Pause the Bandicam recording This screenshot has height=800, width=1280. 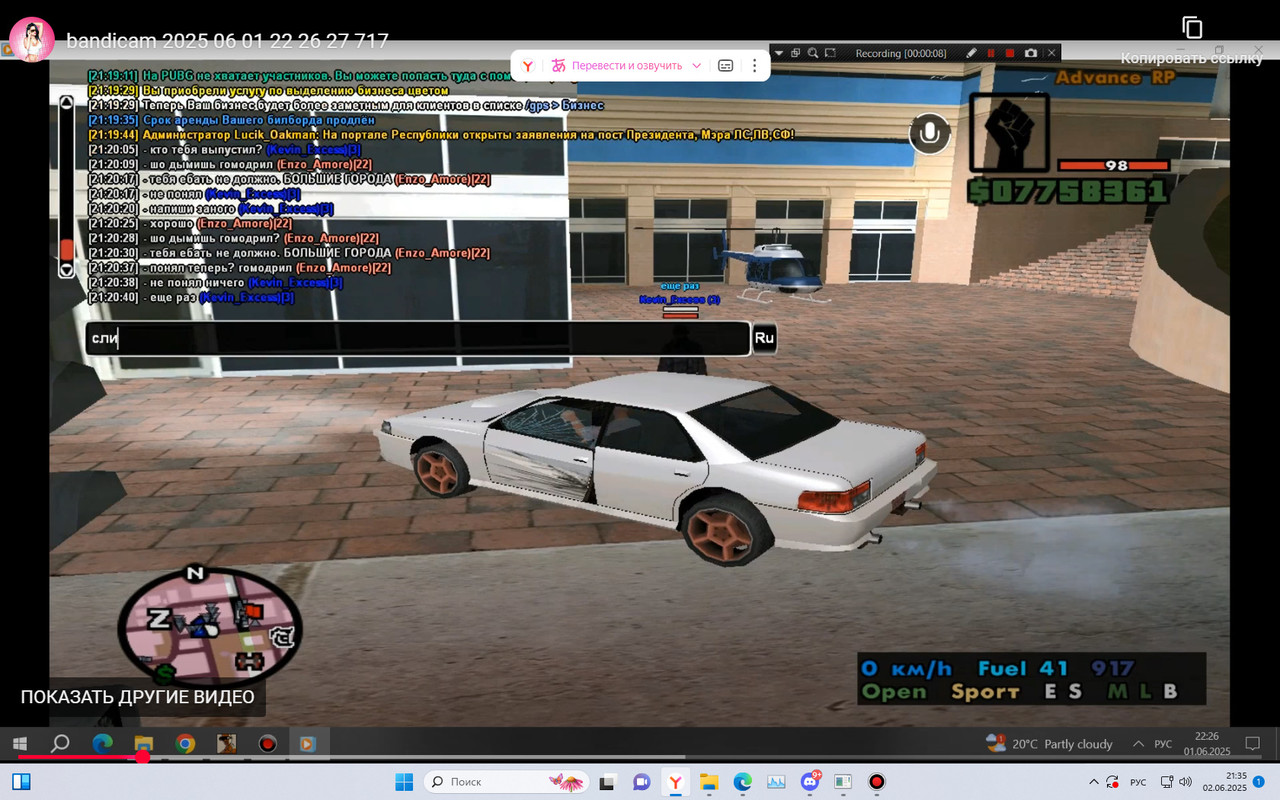pos(991,53)
